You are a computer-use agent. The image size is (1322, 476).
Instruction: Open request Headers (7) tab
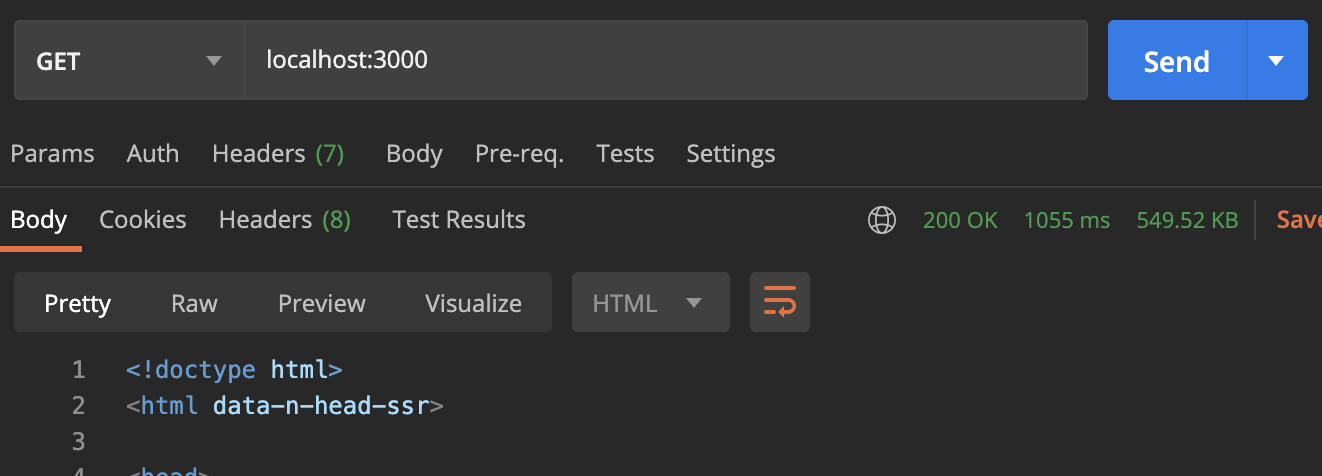[x=278, y=154]
